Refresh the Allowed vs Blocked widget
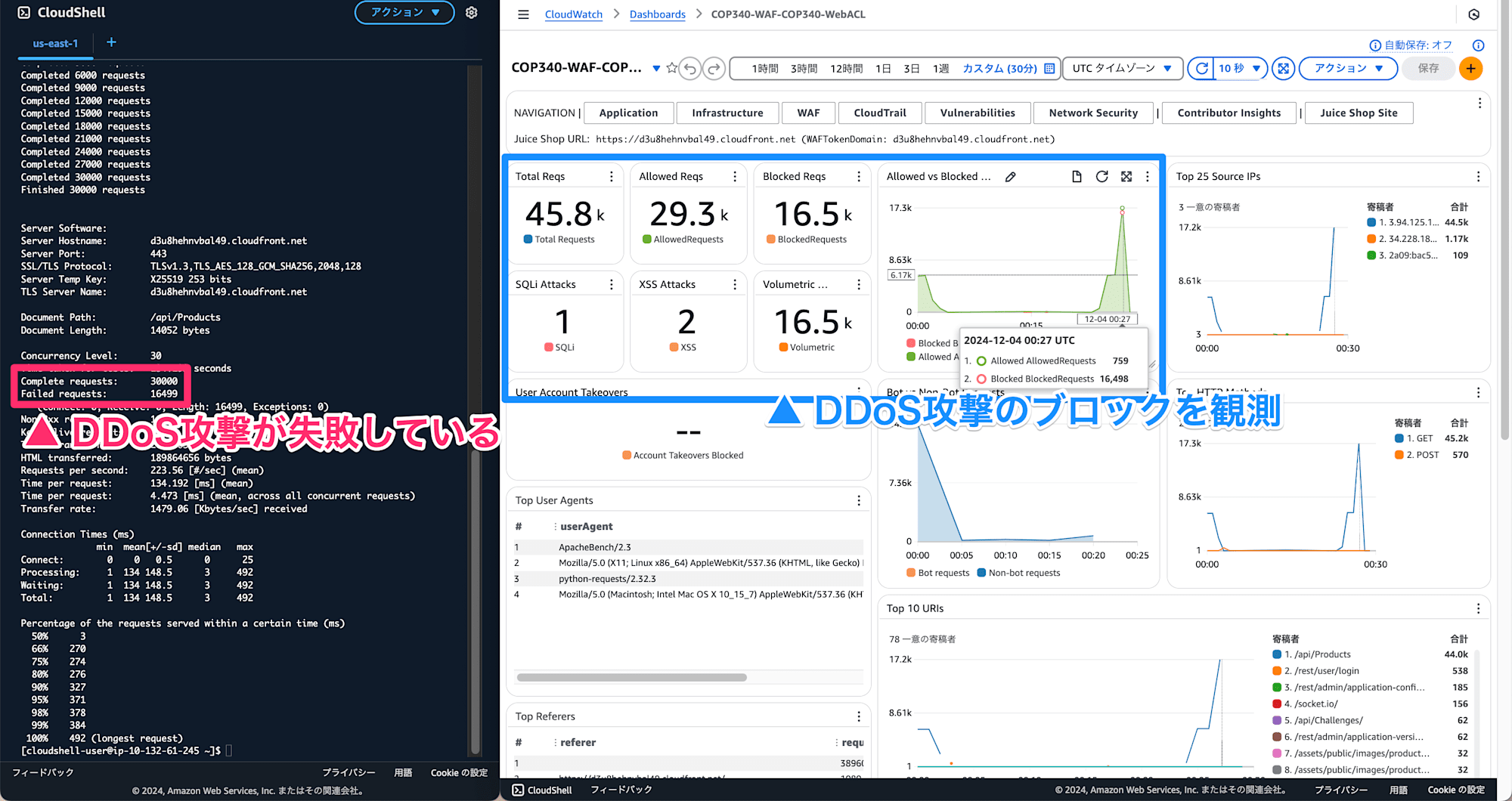1512x801 pixels. (x=1101, y=176)
